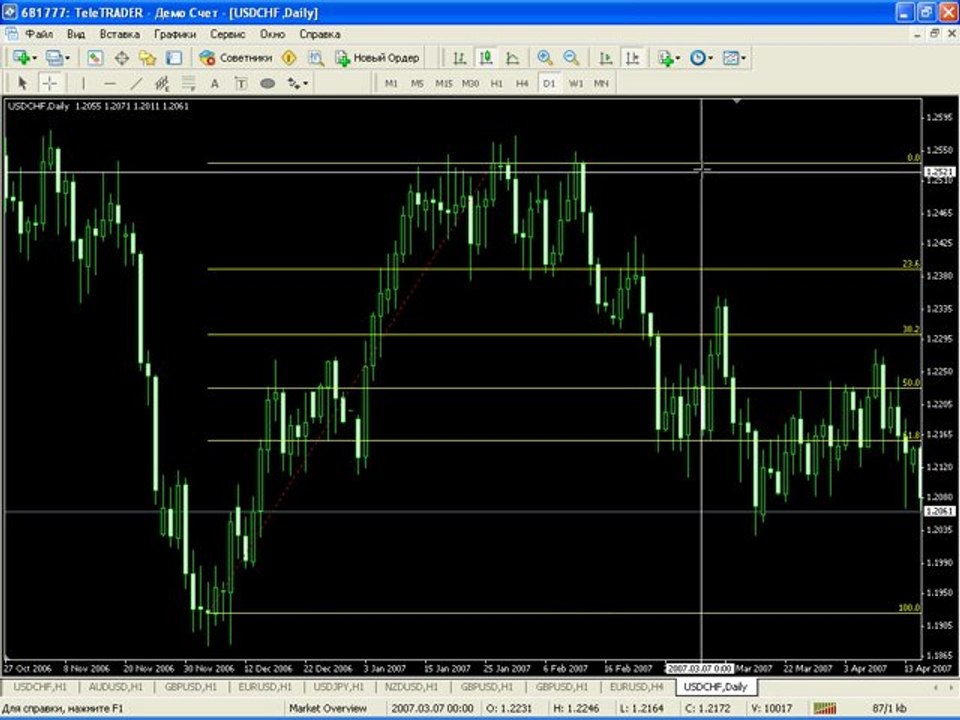This screenshot has height=720, width=960.
Task: Switch chart to candlesticks mode
Action: click(x=486, y=58)
